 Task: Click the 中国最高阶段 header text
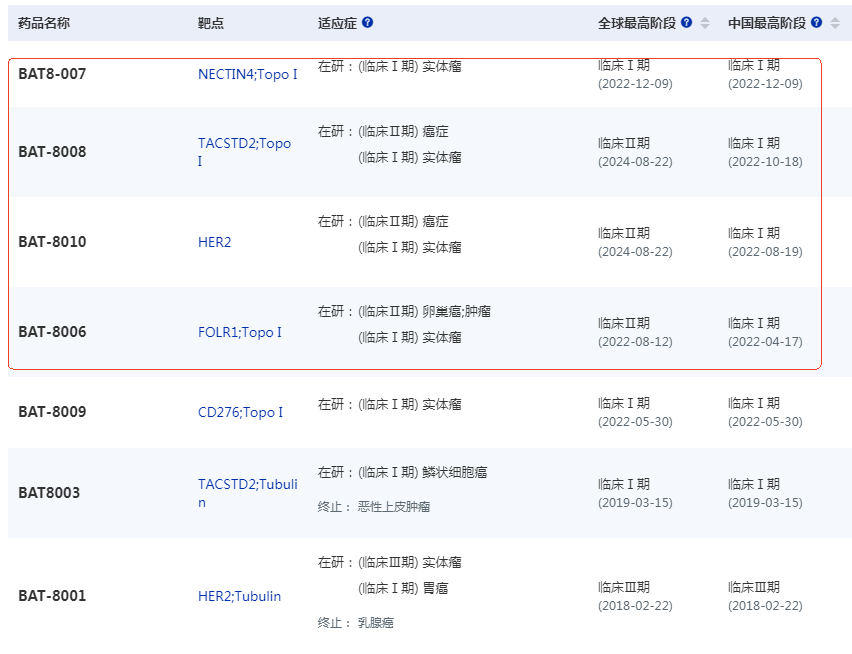767,23
